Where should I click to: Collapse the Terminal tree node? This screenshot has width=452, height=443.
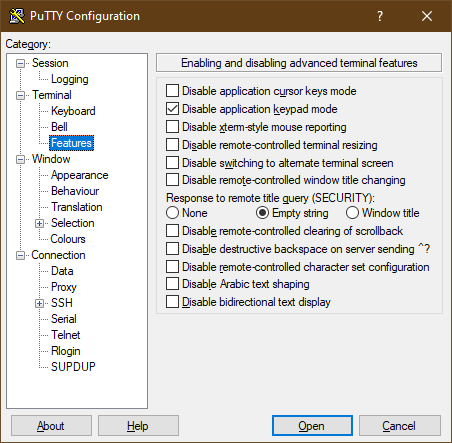(x=21, y=95)
